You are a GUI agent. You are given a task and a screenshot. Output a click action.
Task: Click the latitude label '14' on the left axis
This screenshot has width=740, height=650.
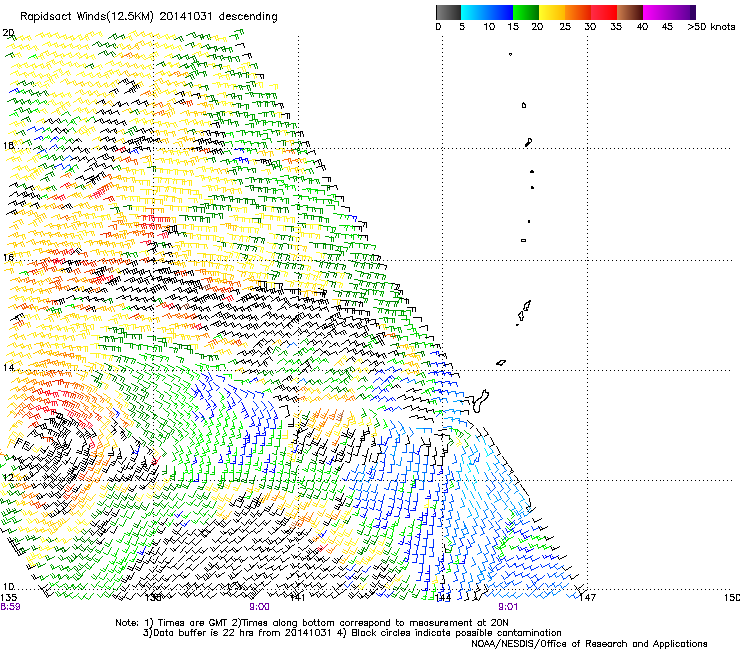click(x=8, y=367)
